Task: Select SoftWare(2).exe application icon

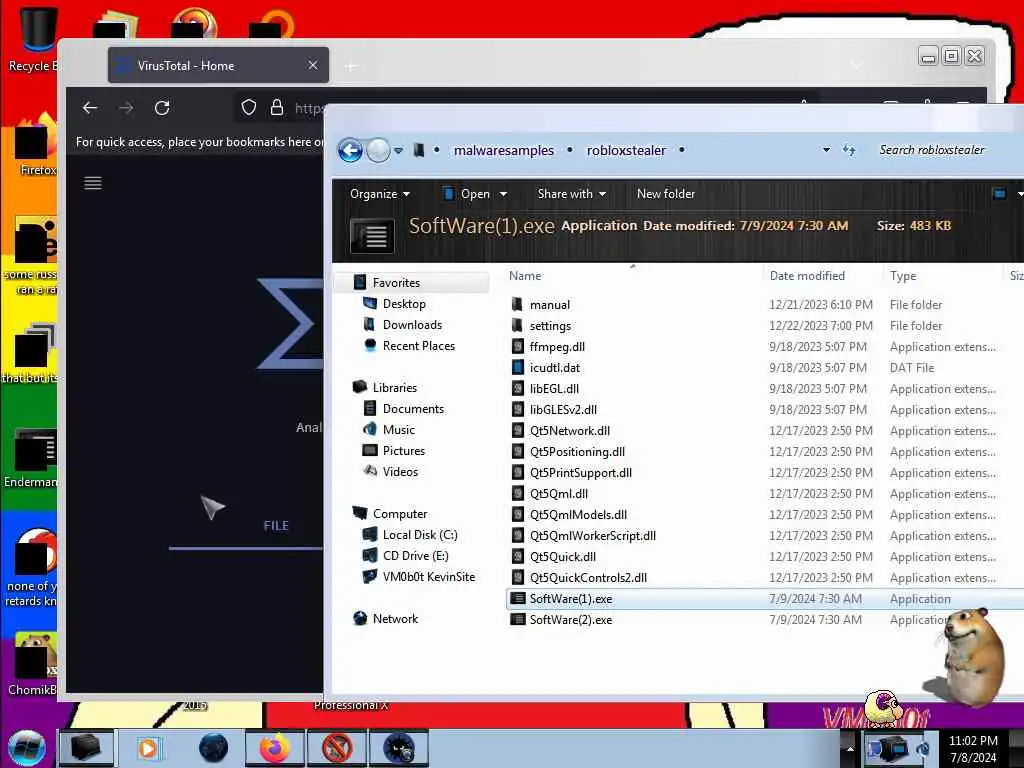Action: pos(517,619)
